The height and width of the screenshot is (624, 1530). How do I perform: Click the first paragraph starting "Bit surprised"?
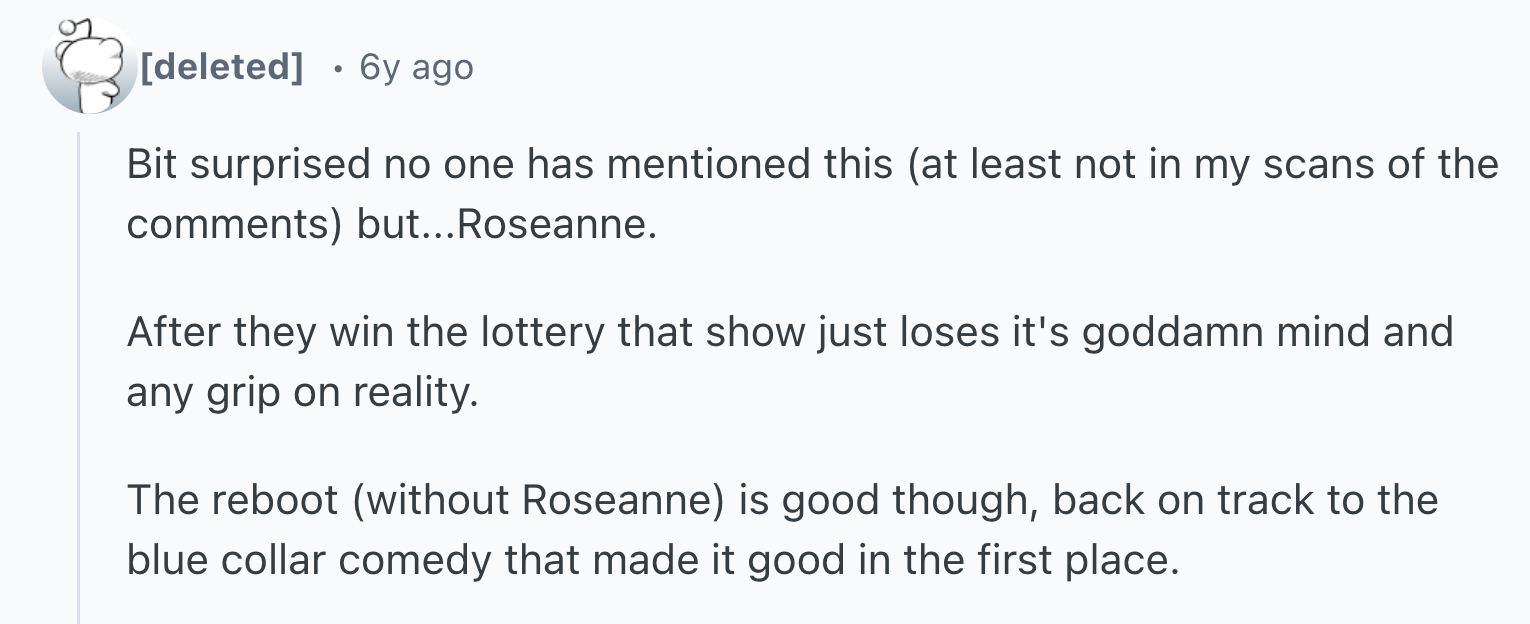813,194
